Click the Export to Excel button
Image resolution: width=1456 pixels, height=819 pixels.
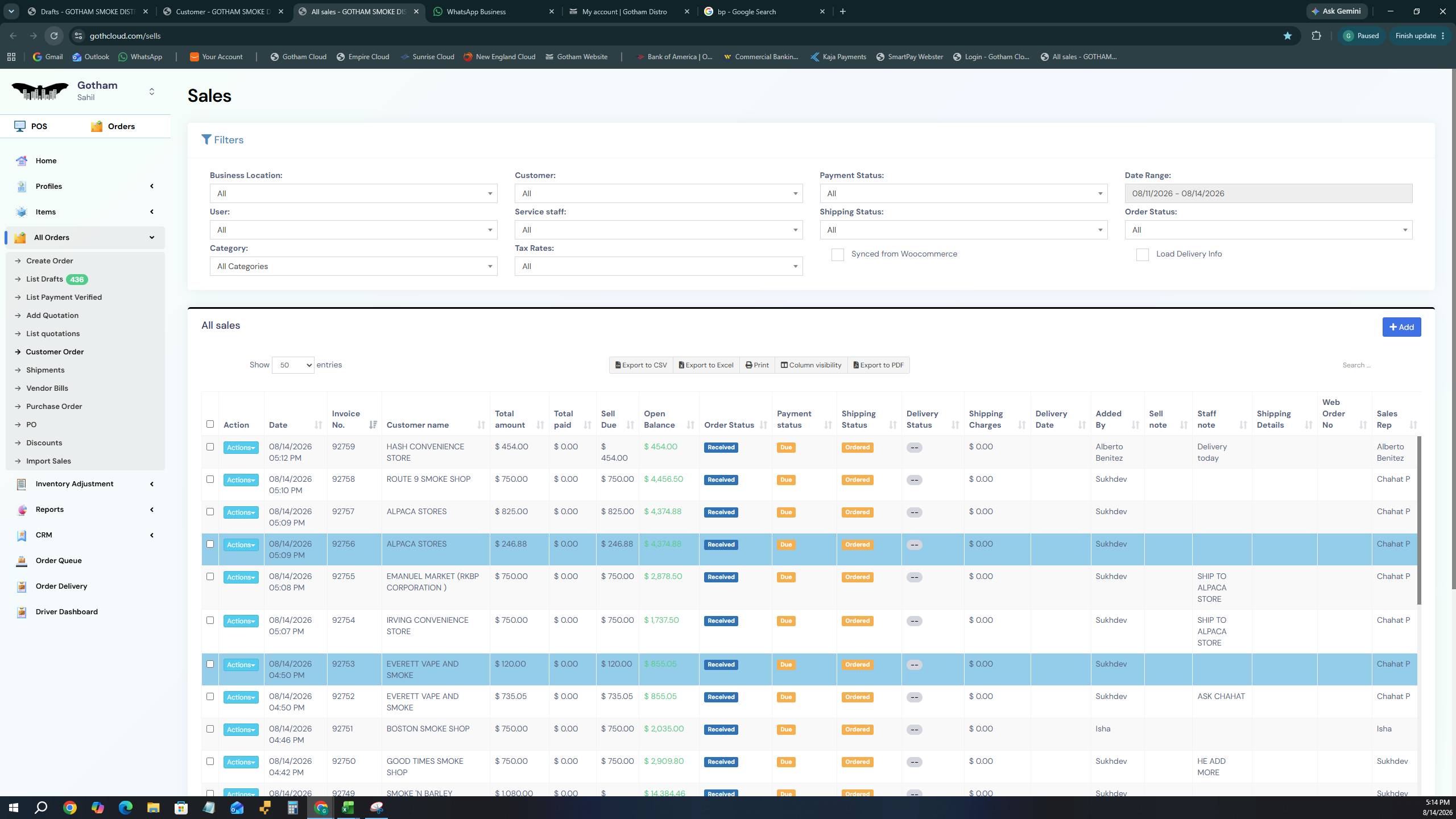pyautogui.click(x=706, y=365)
